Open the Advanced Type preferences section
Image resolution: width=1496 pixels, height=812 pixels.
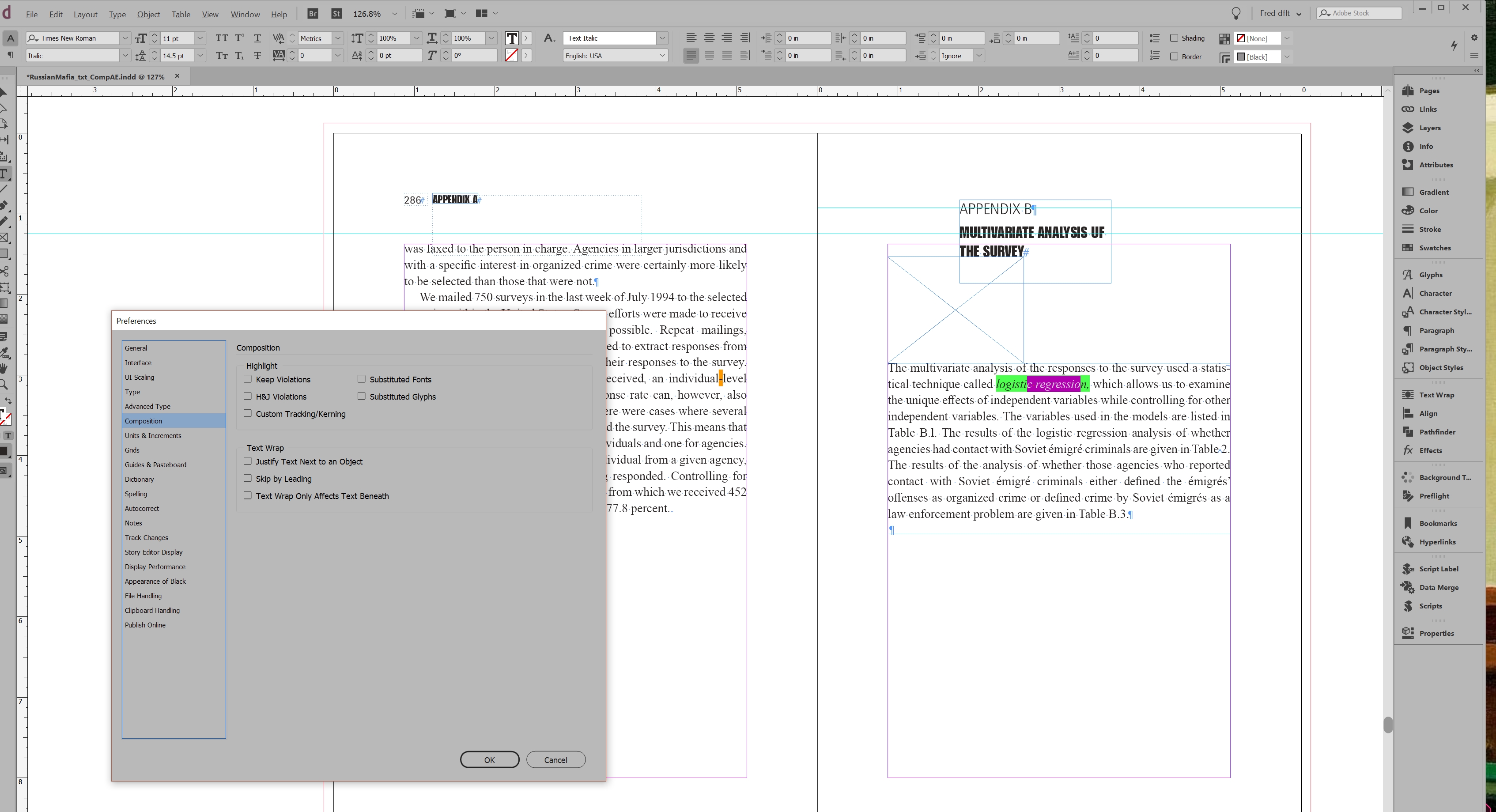coord(147,406)
